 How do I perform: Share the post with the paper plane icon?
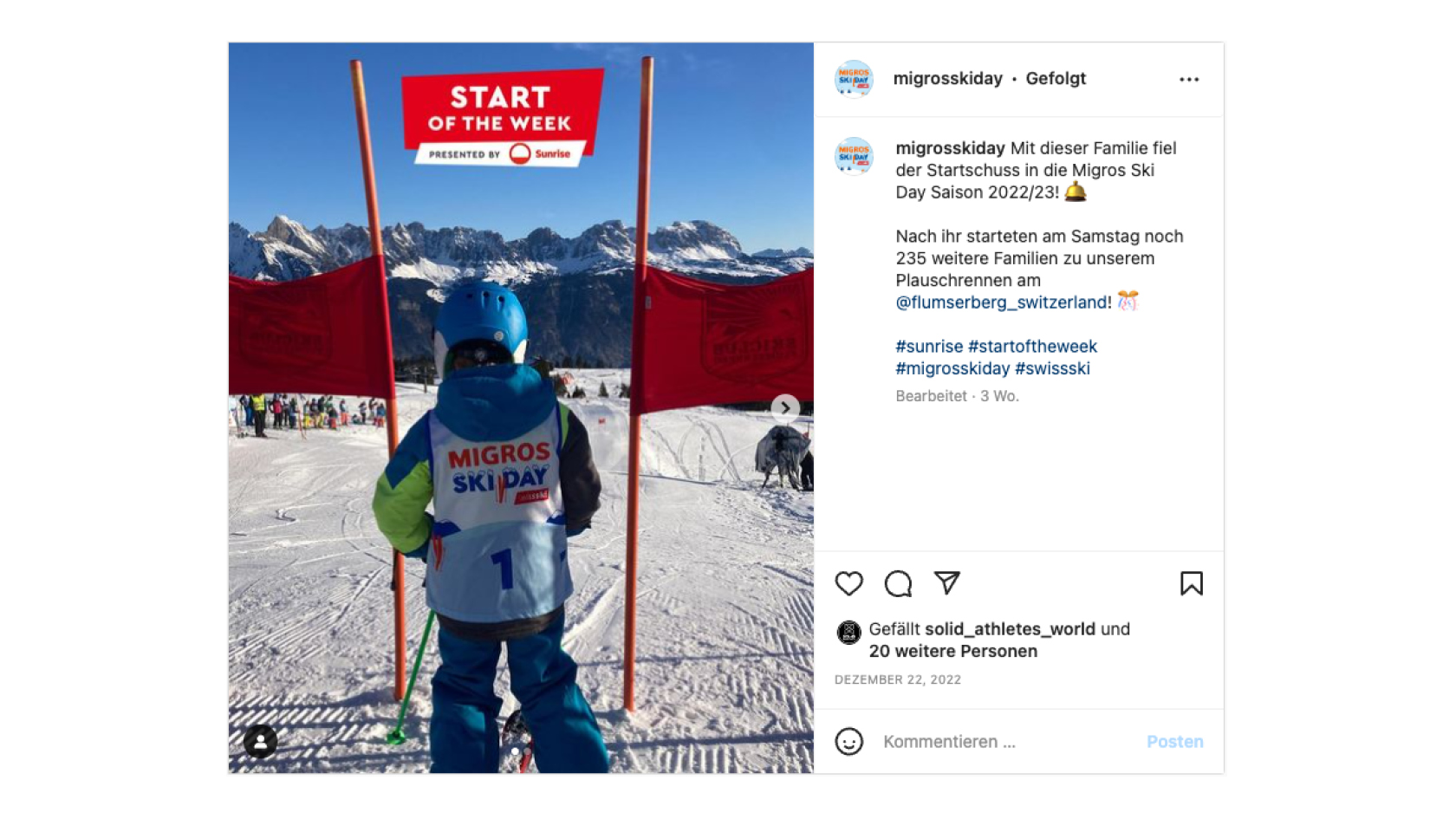946,582
